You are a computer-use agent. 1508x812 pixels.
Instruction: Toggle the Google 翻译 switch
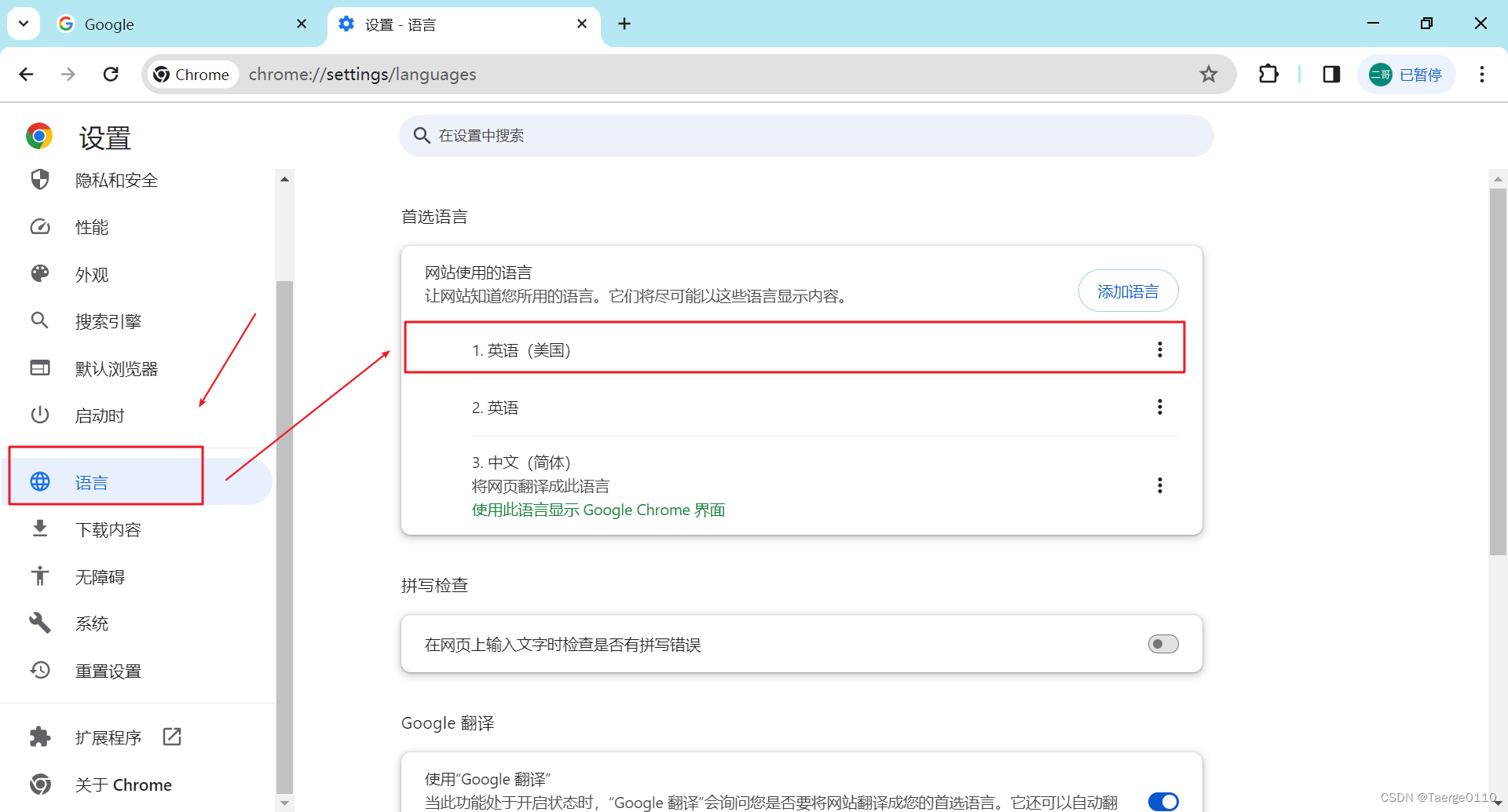tap(1163, 802)
